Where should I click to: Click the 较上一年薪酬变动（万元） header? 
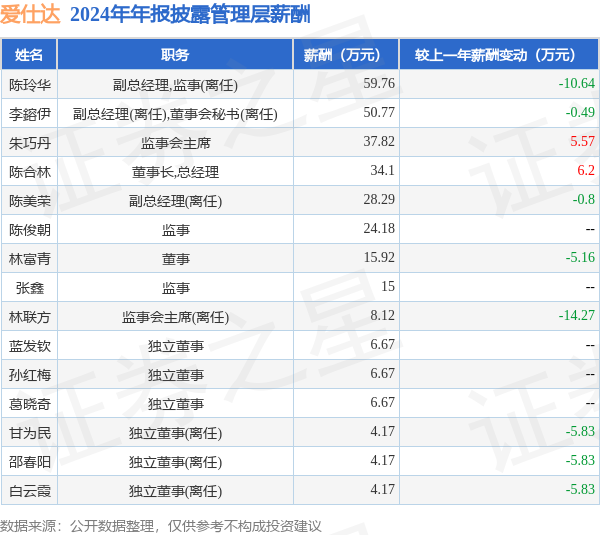tap(499, 55)
